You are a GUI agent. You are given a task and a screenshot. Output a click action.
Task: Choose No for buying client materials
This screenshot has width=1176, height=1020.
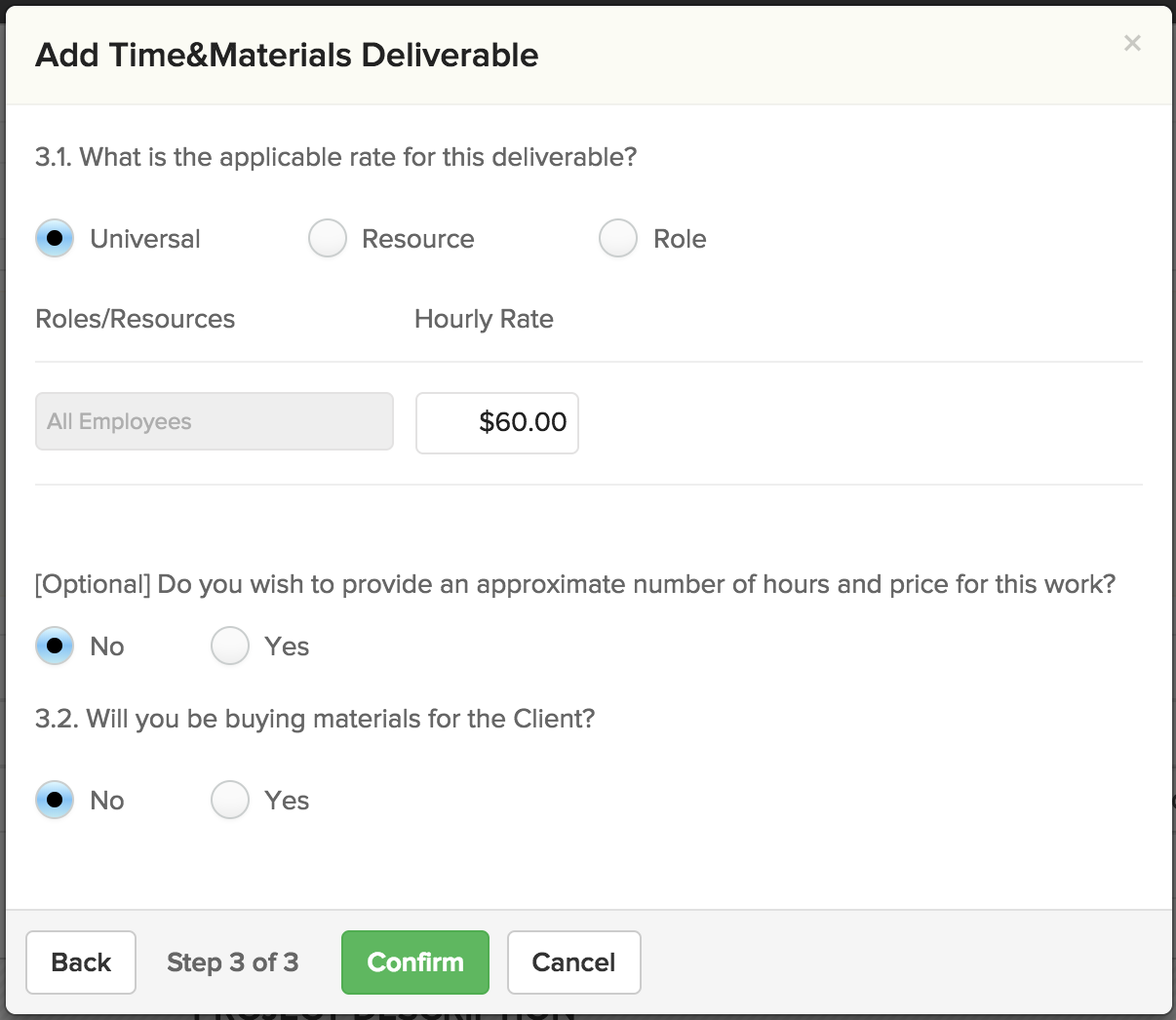coord(55,800)
